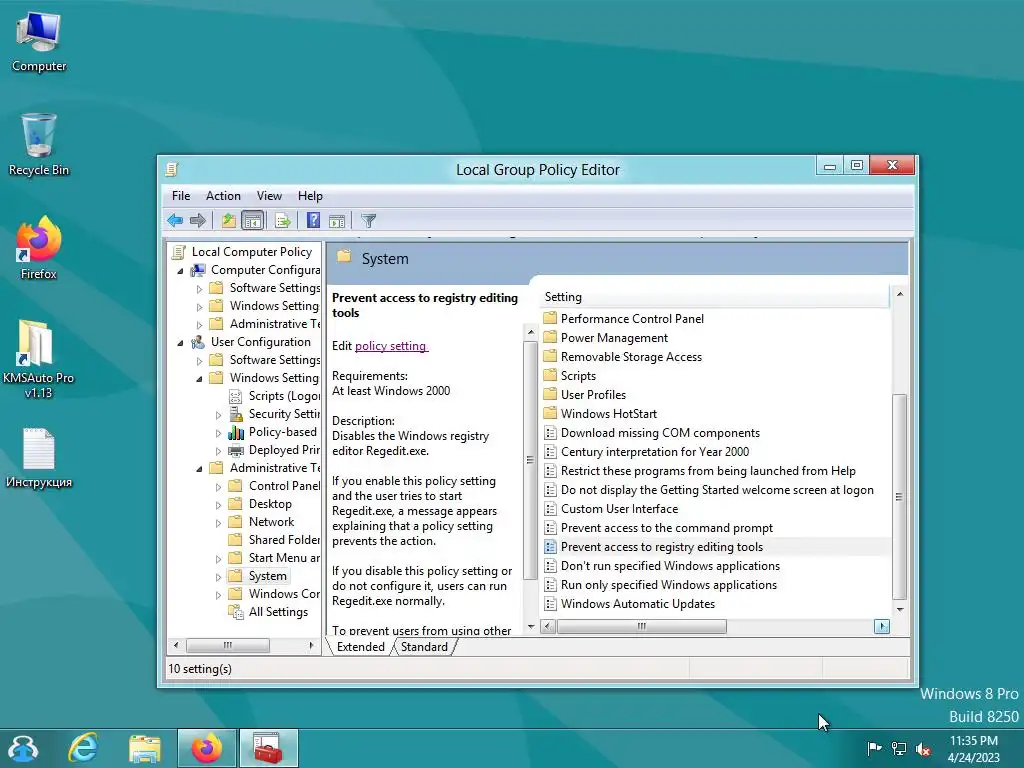The height and width of the screenshot is (768, 1024).
Task: Click the Local Group Policy Editor title icon
Action: click(172, 170)
